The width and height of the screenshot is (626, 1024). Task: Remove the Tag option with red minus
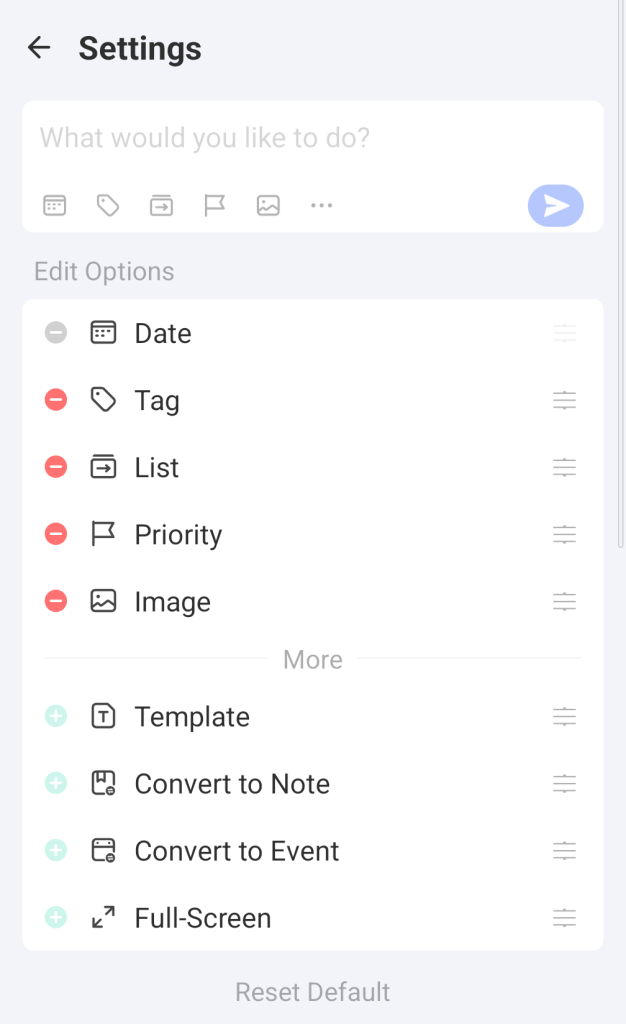tap(56, 401)
